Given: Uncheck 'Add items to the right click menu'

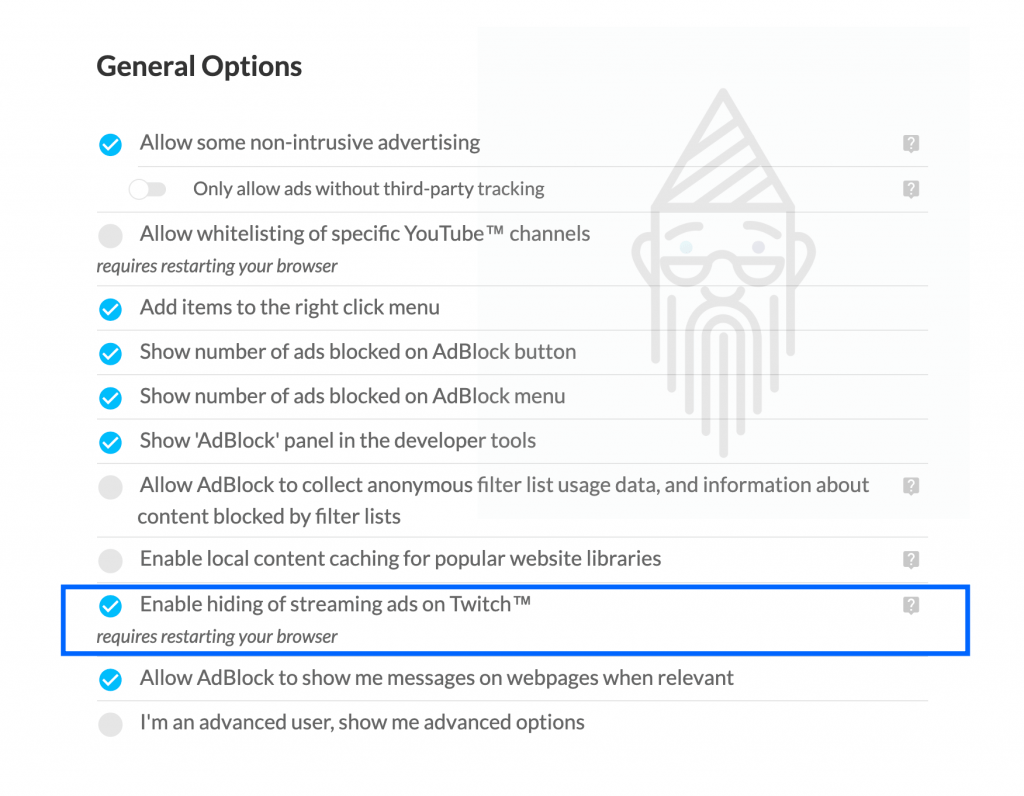Looking at the screenshot, I should (x=110, y=309).
